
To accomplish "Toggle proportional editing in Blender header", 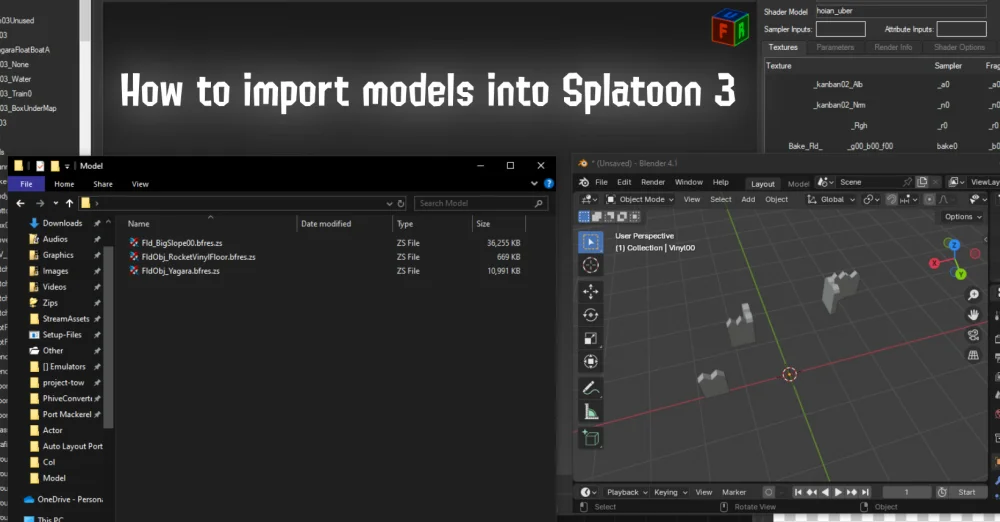I will (x=929, y=200).
